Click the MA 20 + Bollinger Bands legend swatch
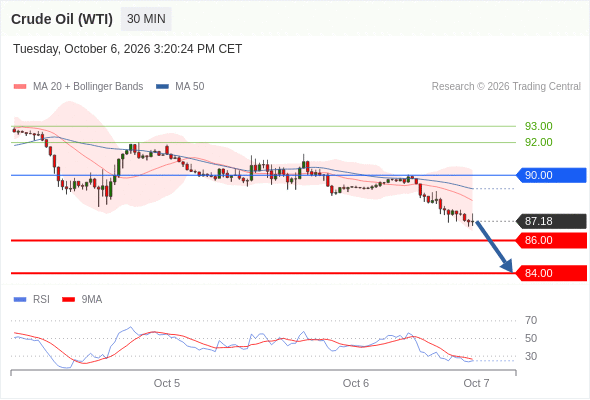590x400 pixels. click(x=20, y=87)
